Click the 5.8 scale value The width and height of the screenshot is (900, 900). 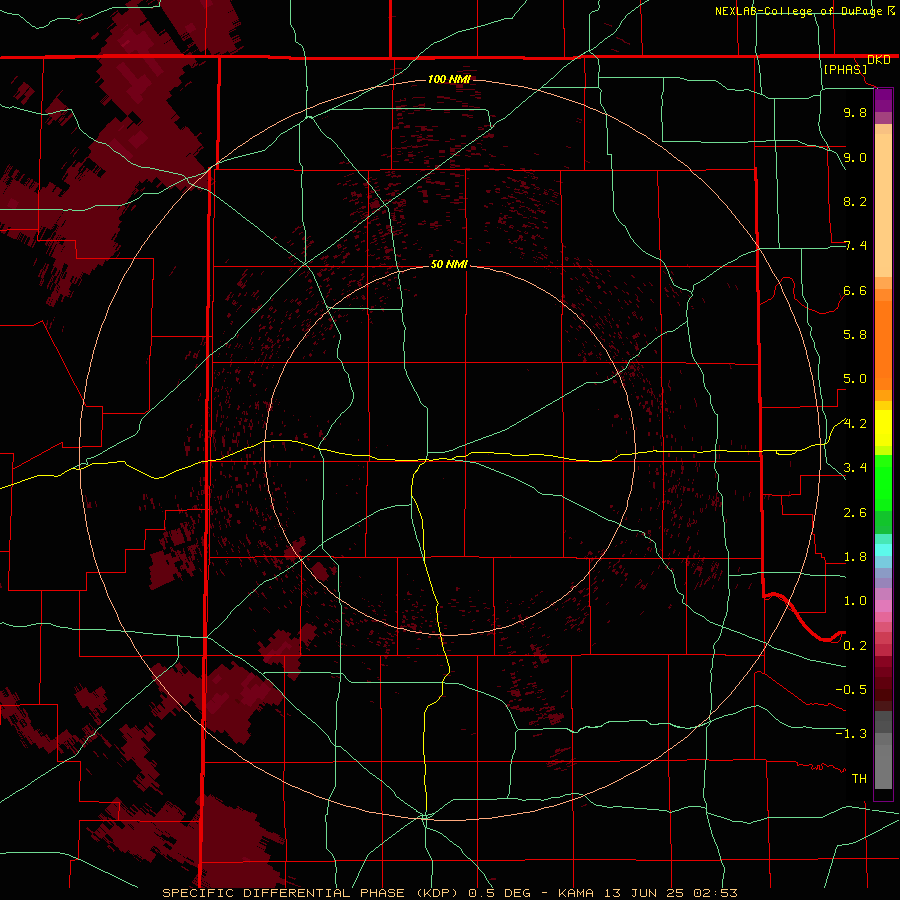tap(855, 334)
